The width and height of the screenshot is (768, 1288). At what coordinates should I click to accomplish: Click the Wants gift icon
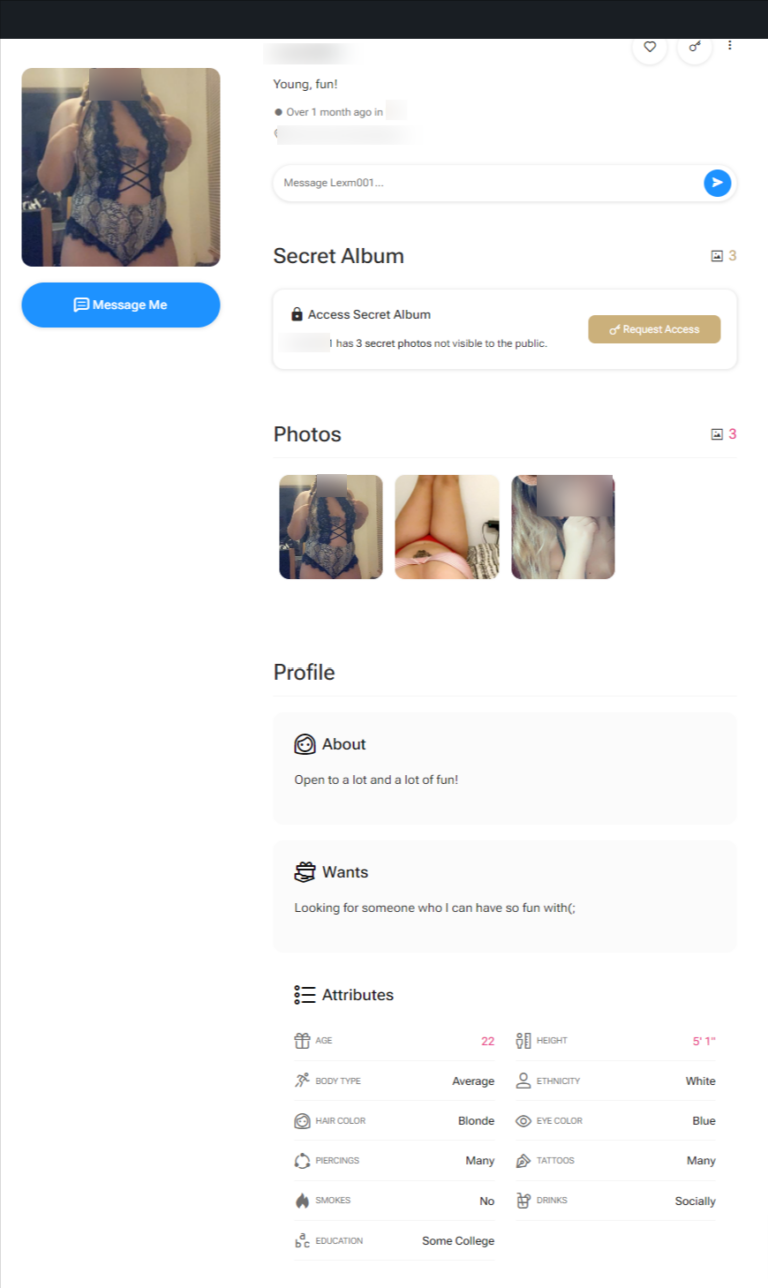coord(305,872)
